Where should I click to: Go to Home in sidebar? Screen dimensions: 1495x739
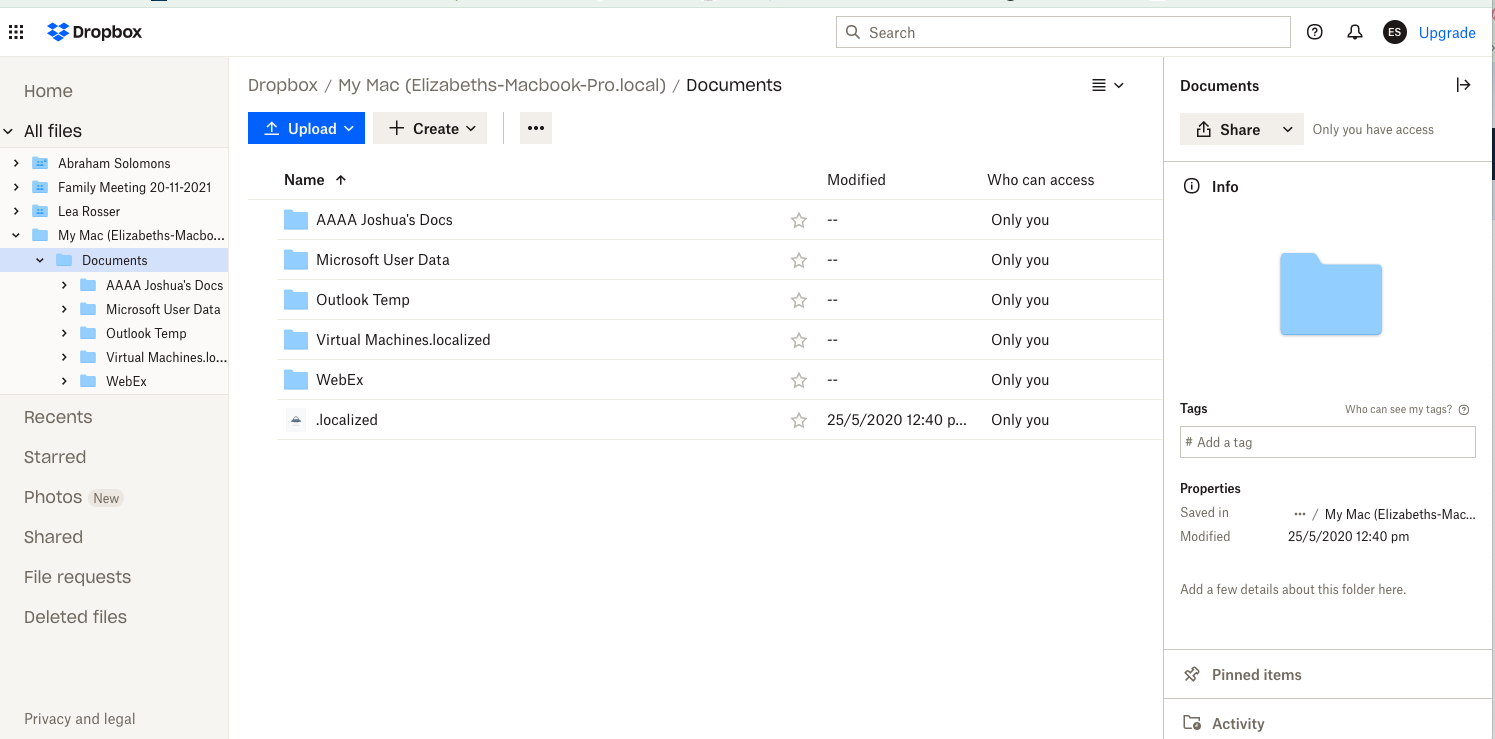pyautogui.click(x=48, y=91)
